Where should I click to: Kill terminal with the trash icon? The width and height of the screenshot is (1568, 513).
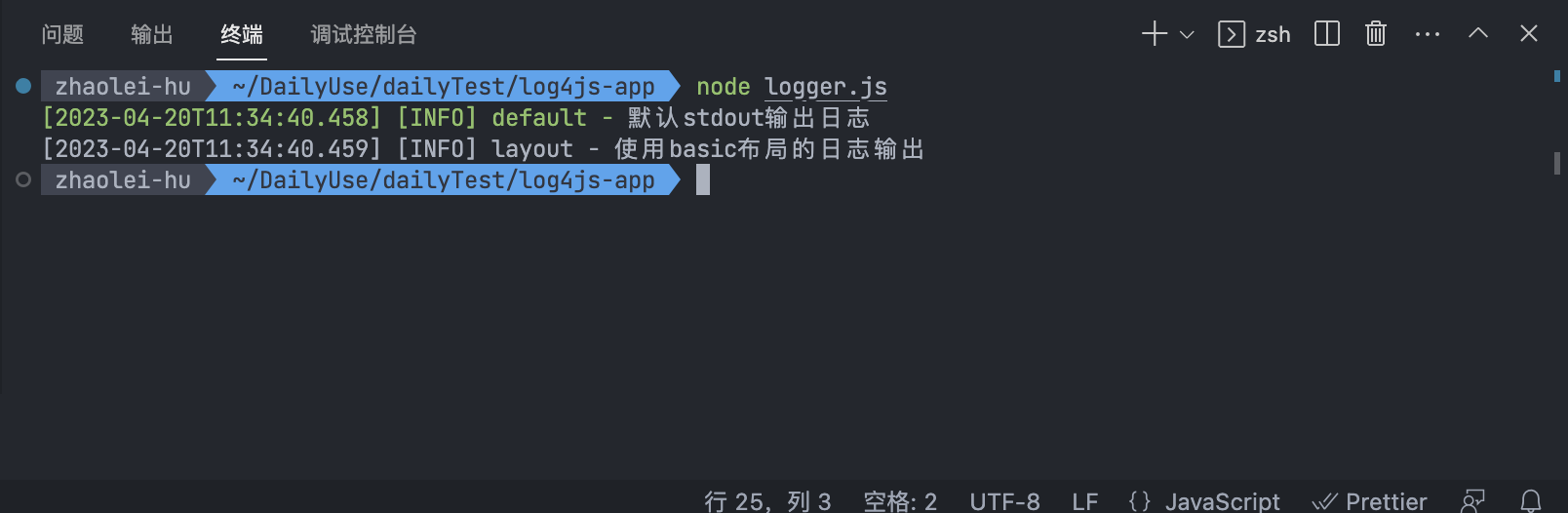coord(1375,34)
